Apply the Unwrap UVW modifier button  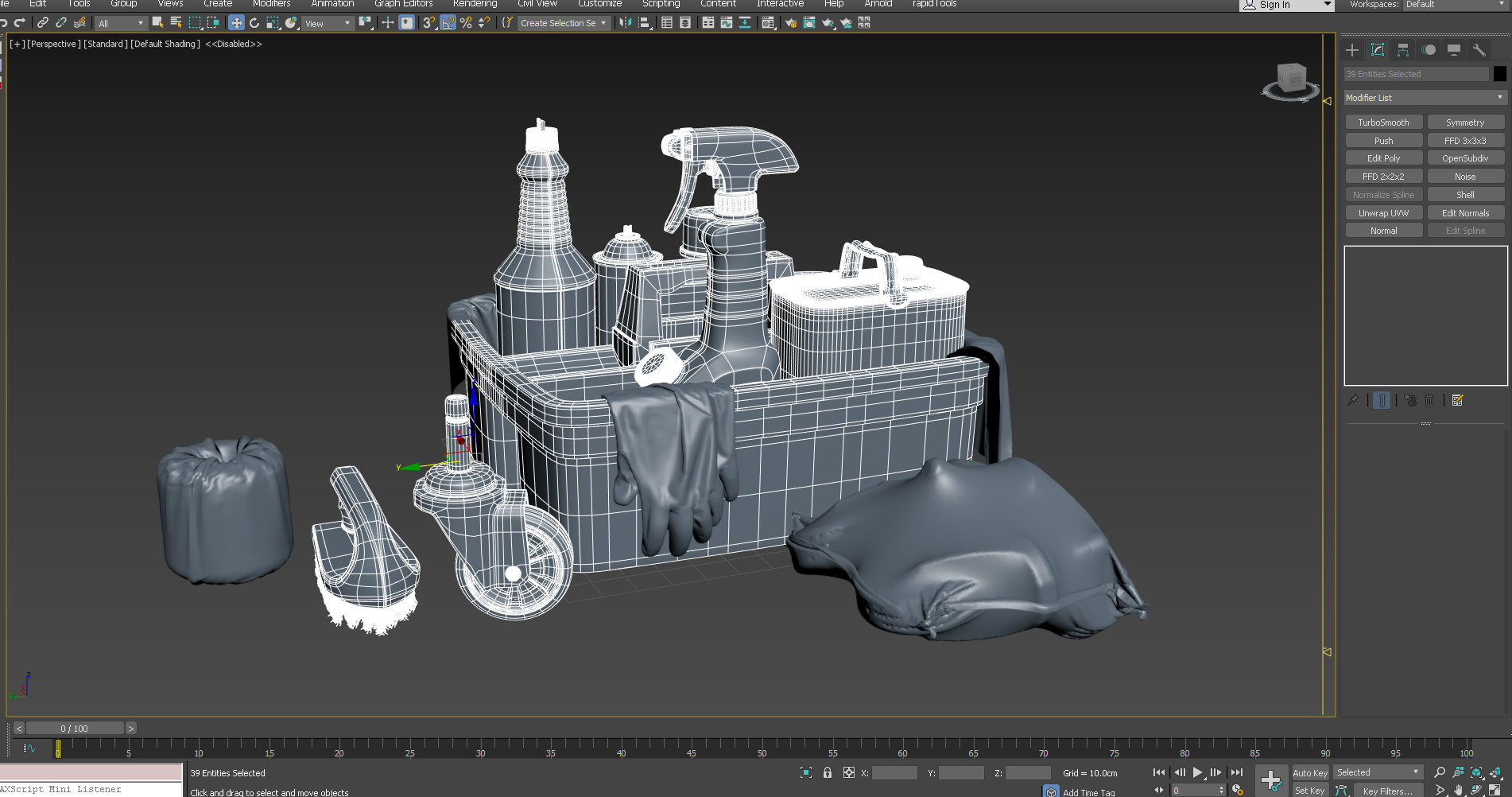point(1383,213)
